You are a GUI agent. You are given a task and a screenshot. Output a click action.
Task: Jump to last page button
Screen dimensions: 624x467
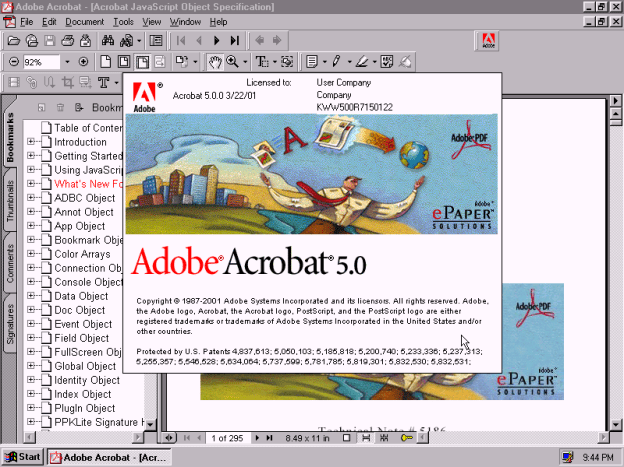coord(234,41)
